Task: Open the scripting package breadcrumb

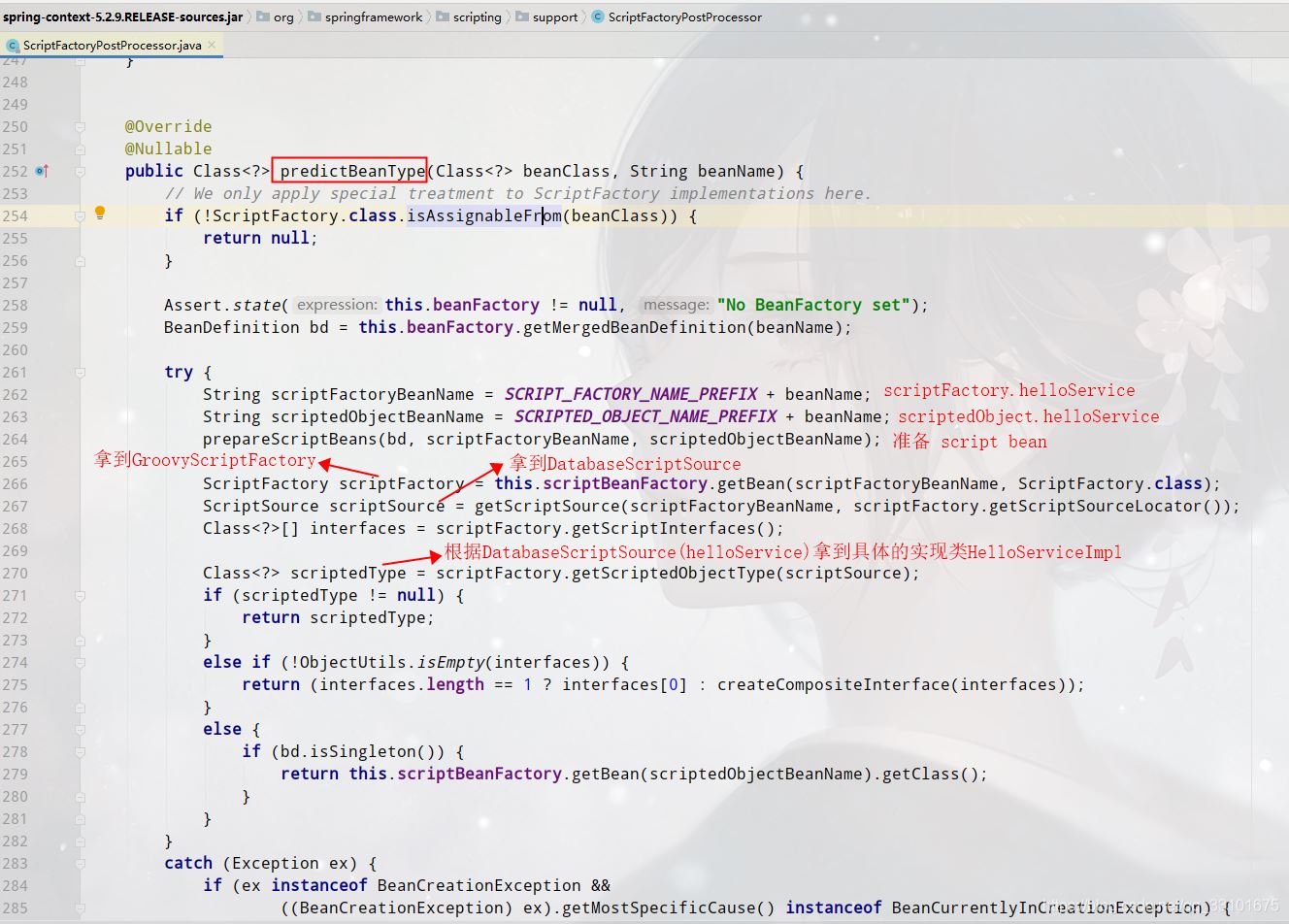Action: click(478, 16)
